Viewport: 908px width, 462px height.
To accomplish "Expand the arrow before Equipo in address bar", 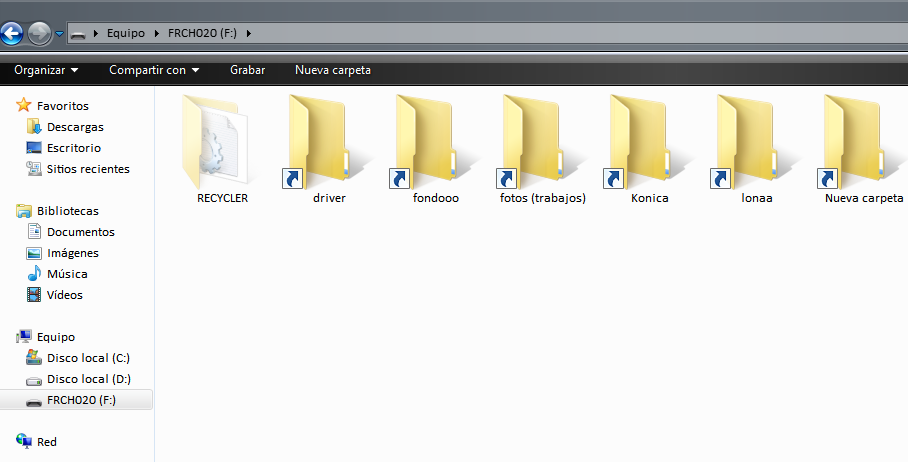I will point(96,34).
